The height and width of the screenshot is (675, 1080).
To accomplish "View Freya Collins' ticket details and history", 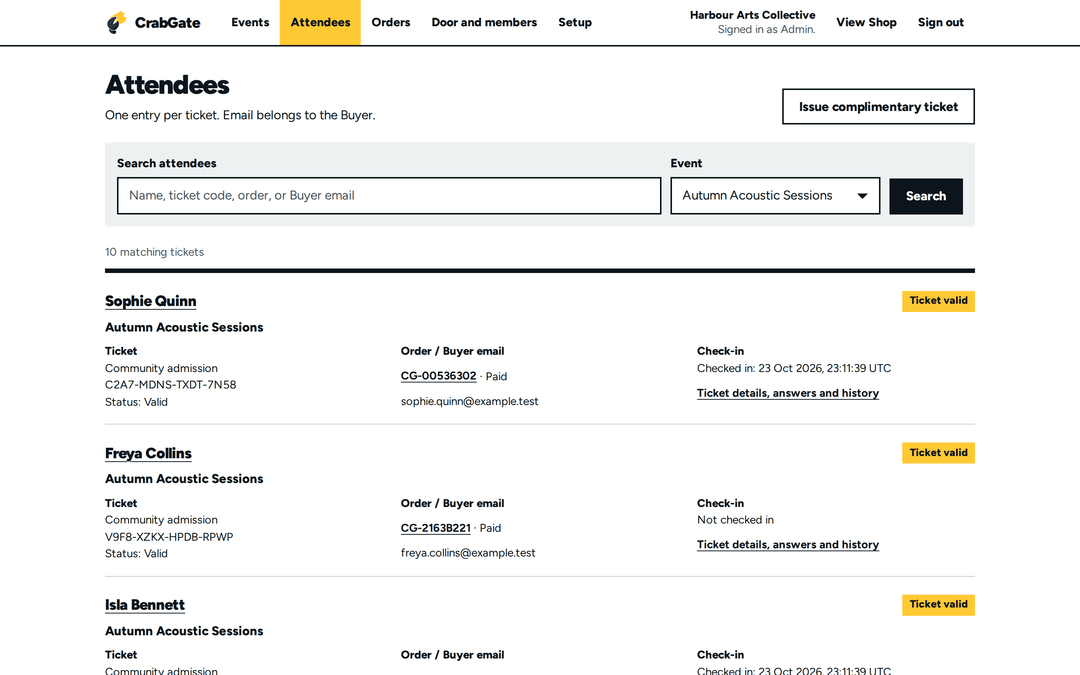I will click(787, 545).
